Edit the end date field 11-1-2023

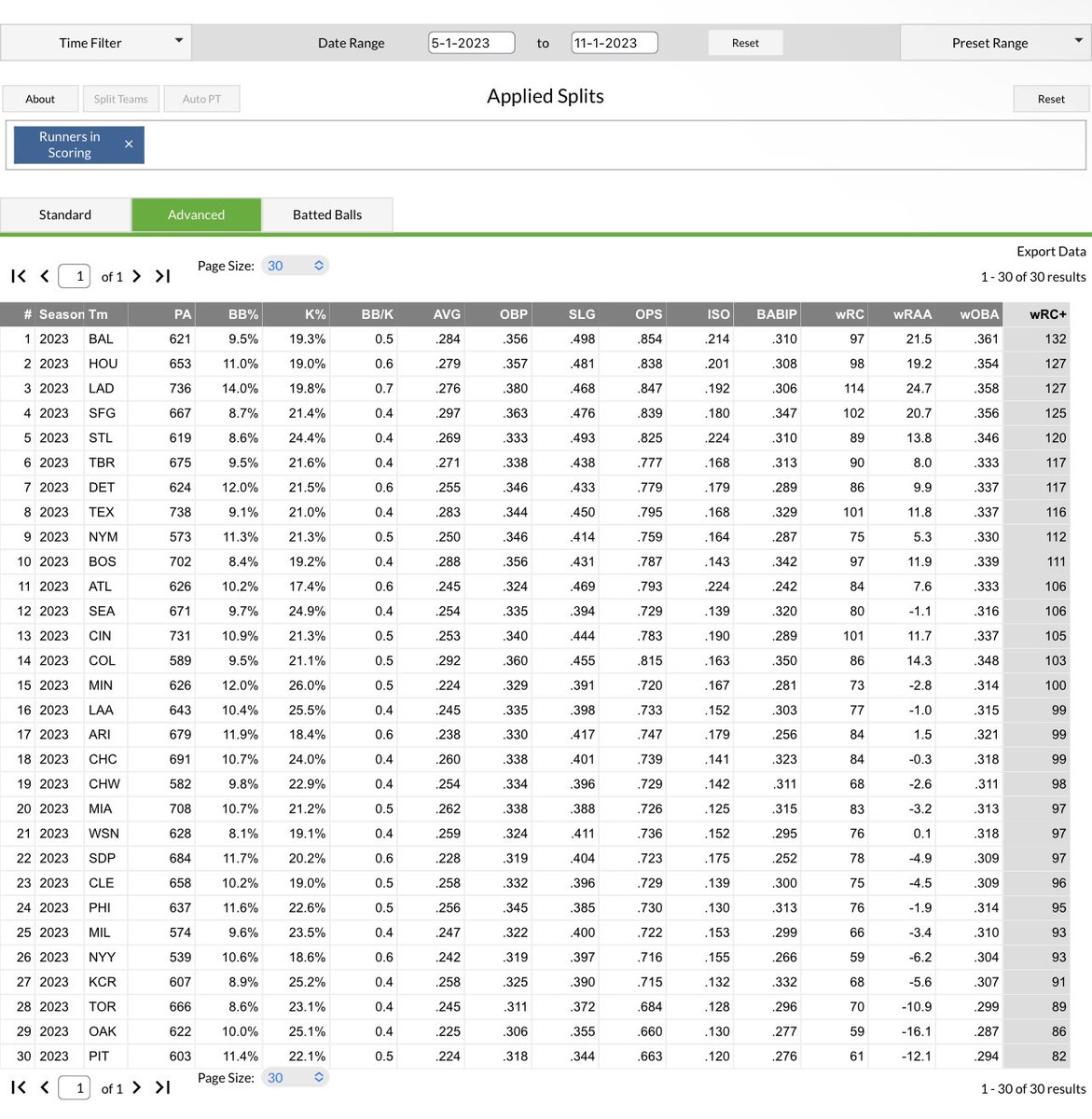[615, 43]
